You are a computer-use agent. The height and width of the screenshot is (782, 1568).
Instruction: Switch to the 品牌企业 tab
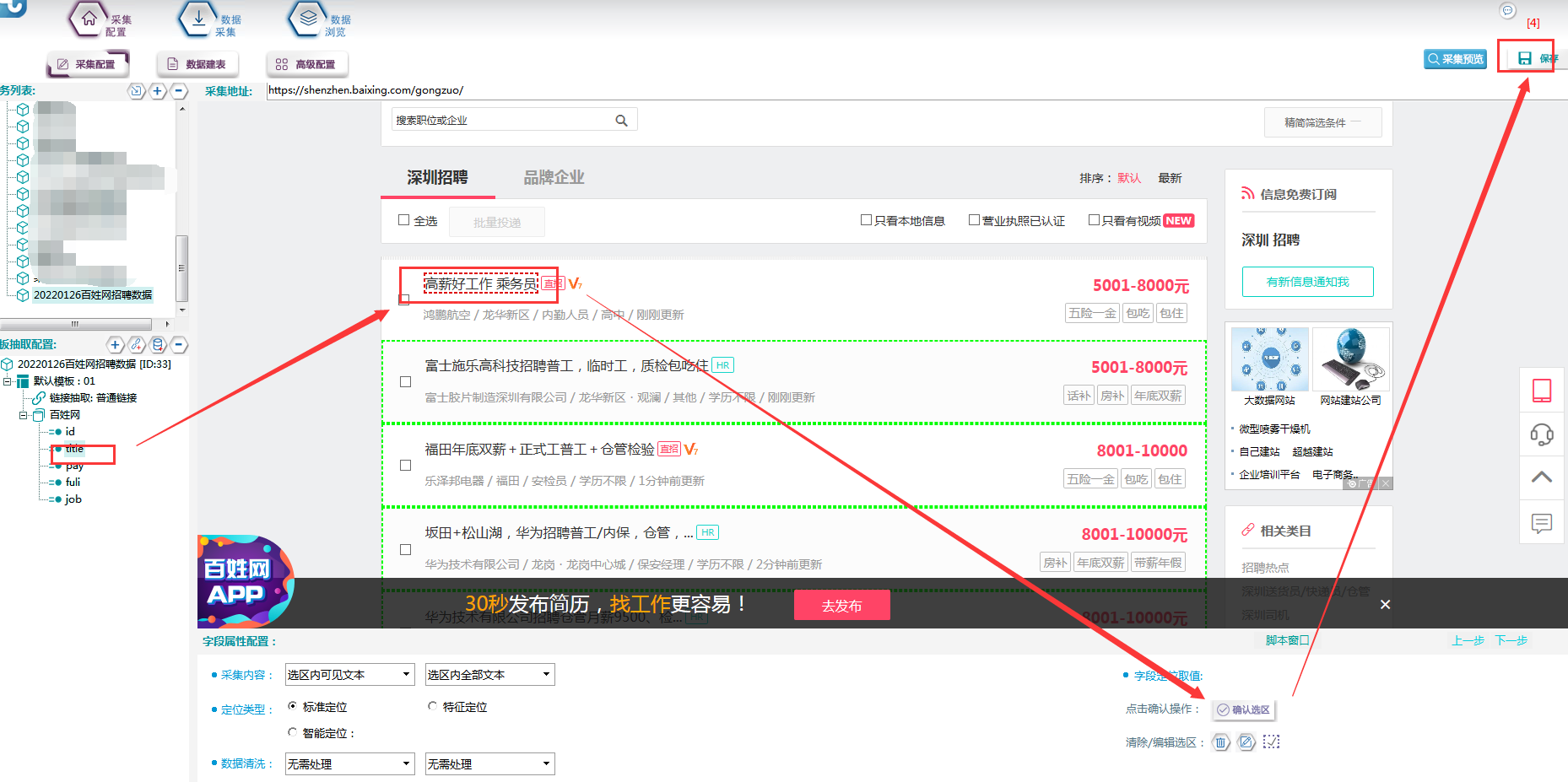pos(553,177)
